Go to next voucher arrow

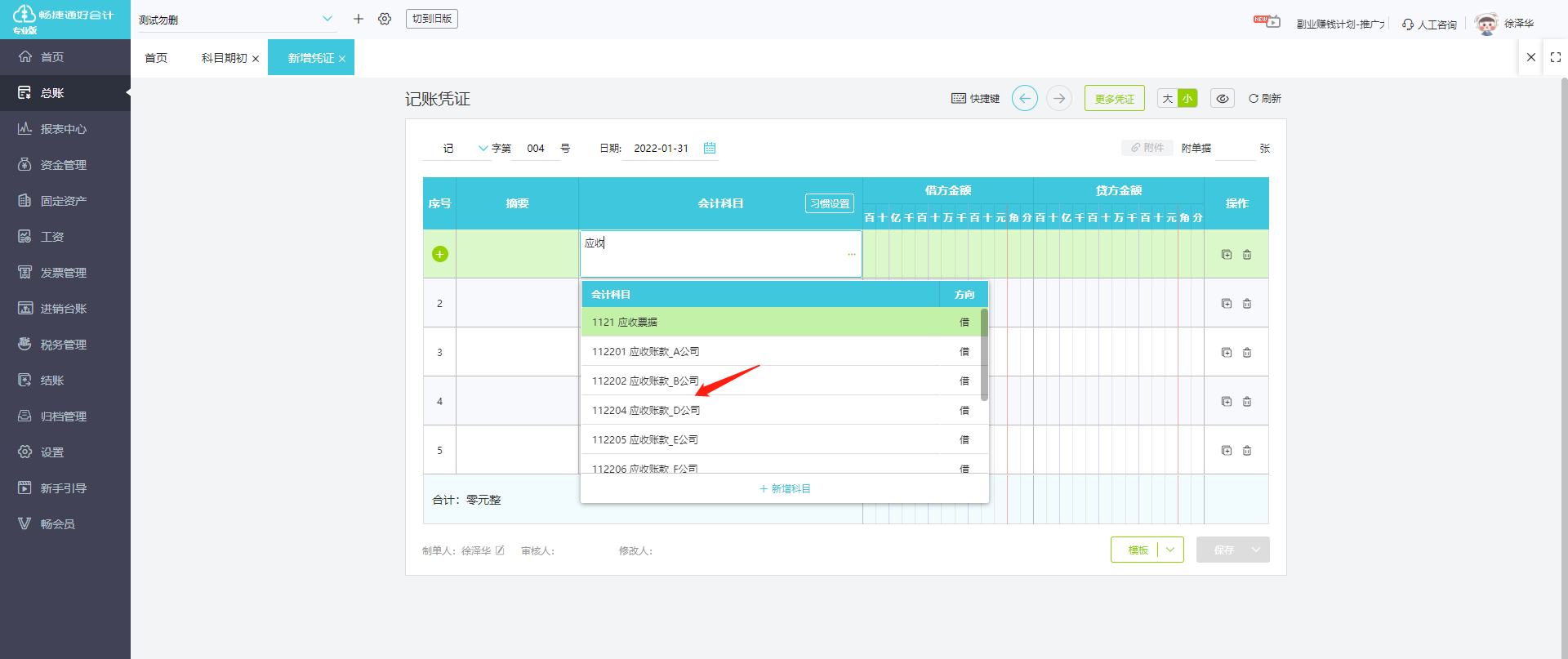click(1059, 98)
